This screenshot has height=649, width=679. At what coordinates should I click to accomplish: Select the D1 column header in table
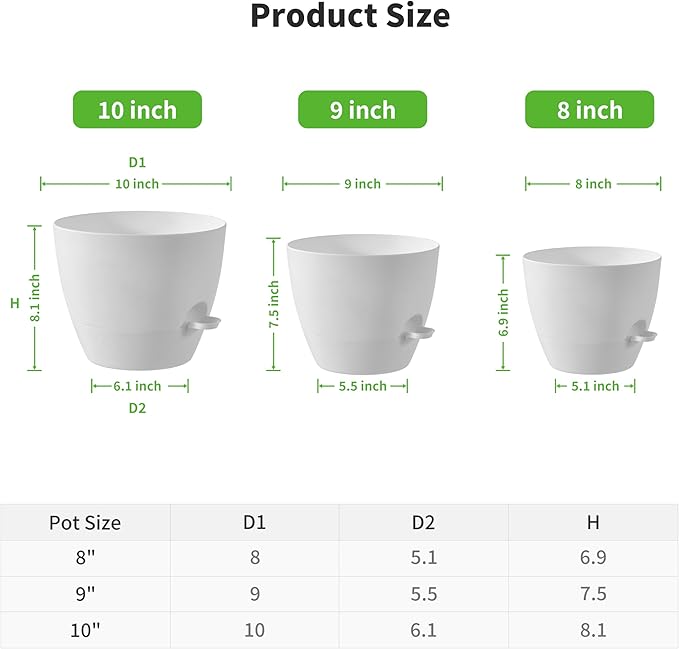(254, 522)
